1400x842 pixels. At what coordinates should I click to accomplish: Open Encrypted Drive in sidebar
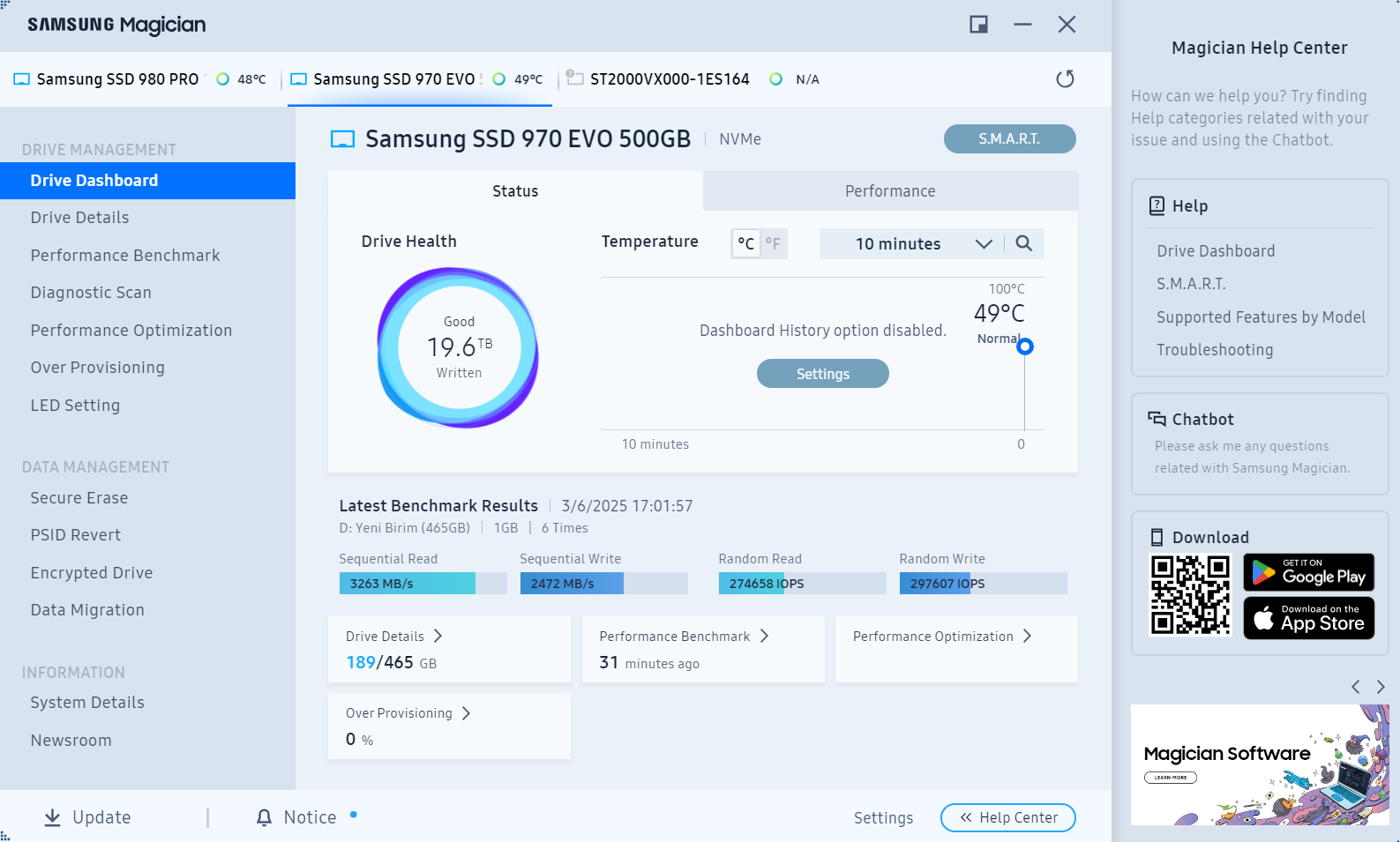[x=92, y=573]
